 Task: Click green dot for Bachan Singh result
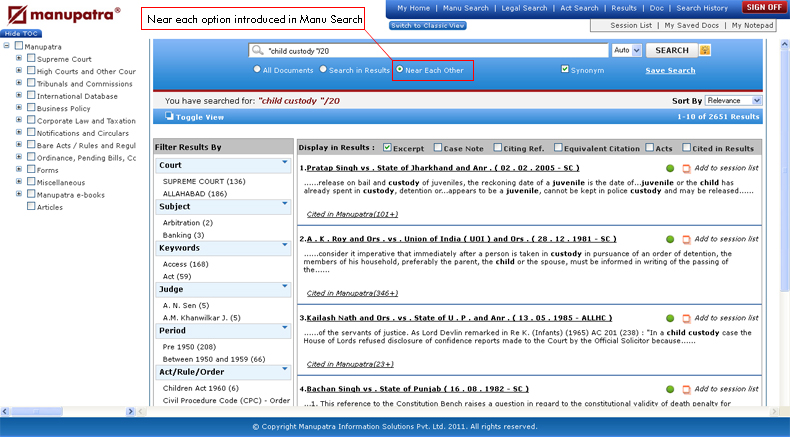coord(670,389)
